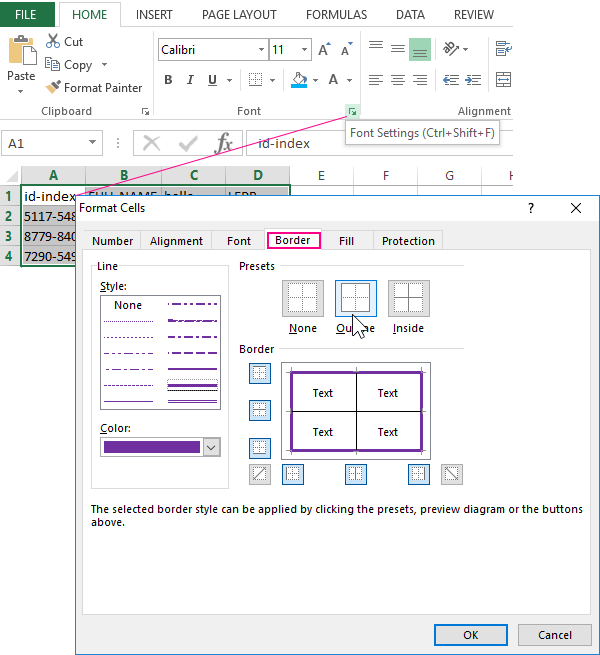Click the Increase Font Size icon
This screenshot has height=655, width=600.
pos(324,49)
